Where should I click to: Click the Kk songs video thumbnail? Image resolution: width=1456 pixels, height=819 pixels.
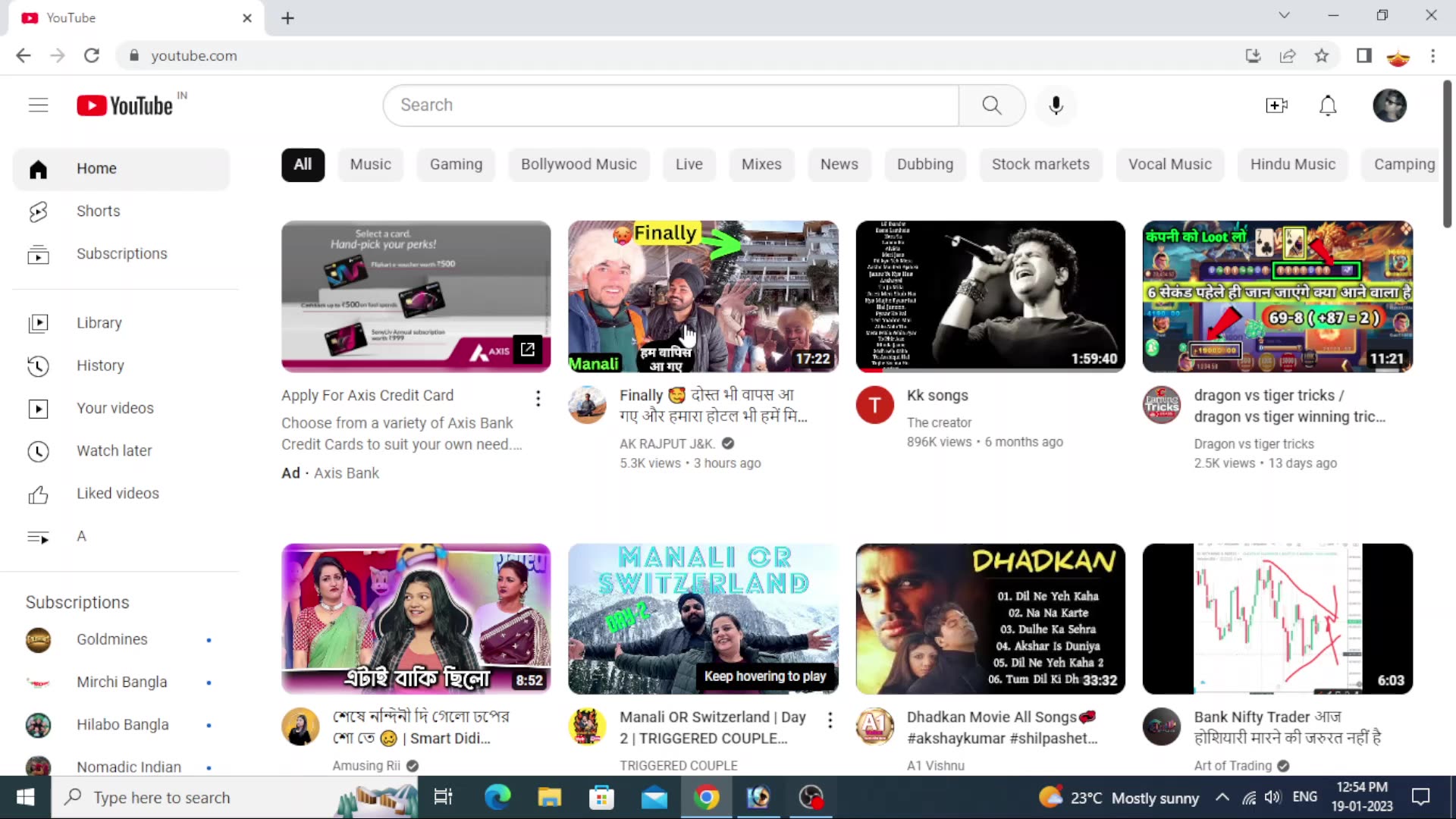point(990,296)
